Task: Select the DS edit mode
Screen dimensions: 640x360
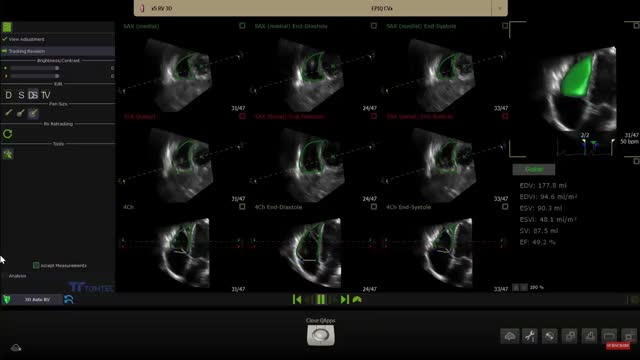Action: tap(33, 95)
